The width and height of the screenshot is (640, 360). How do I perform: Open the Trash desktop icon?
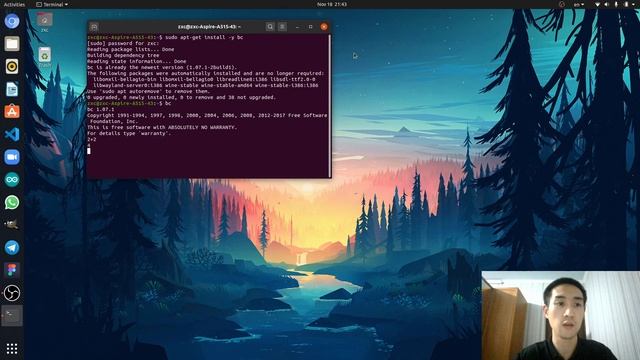pyautogui.click(x=44, y=57)
